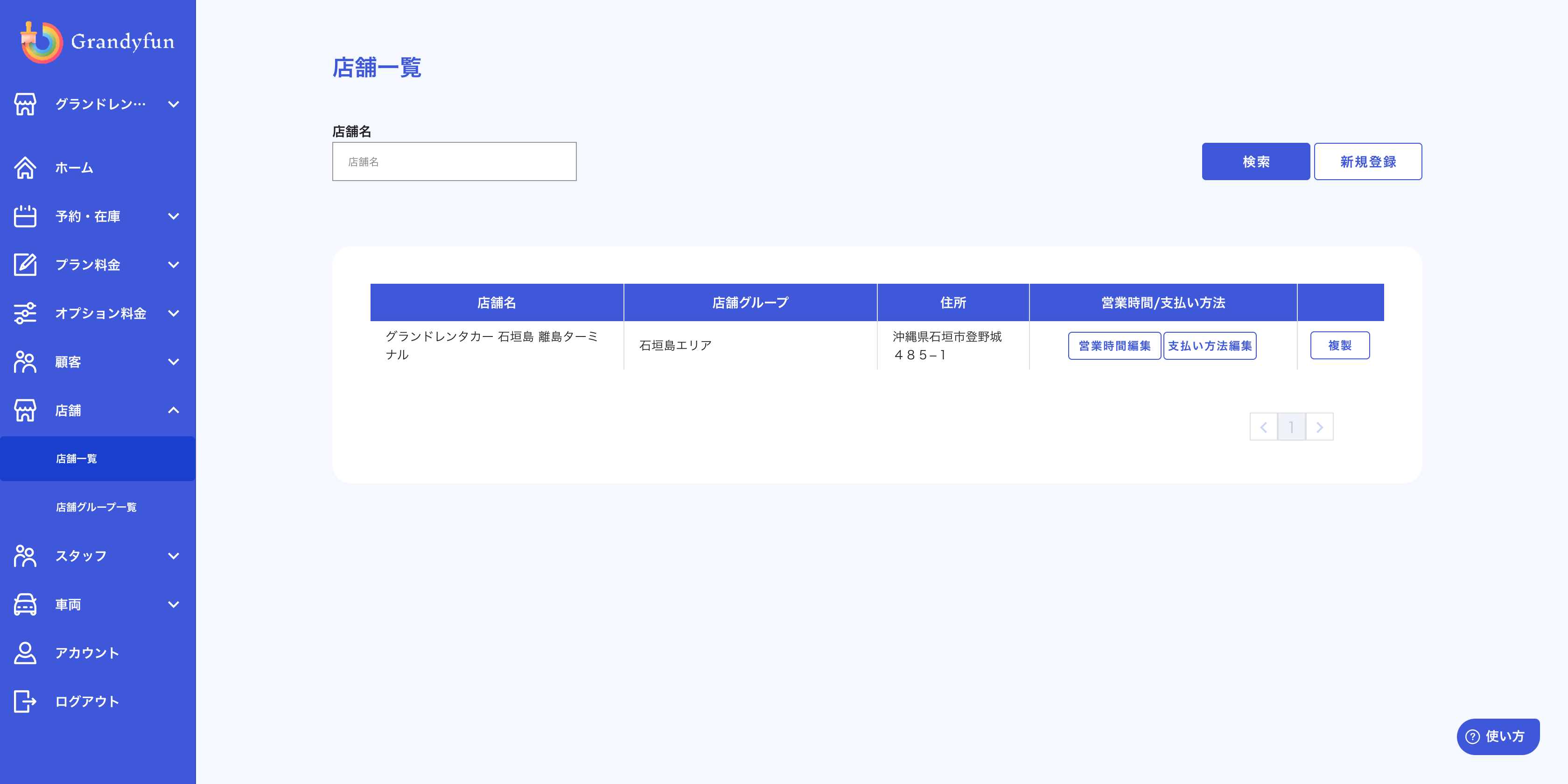Collapse the 店舗 menu chevron

point(174,410)
